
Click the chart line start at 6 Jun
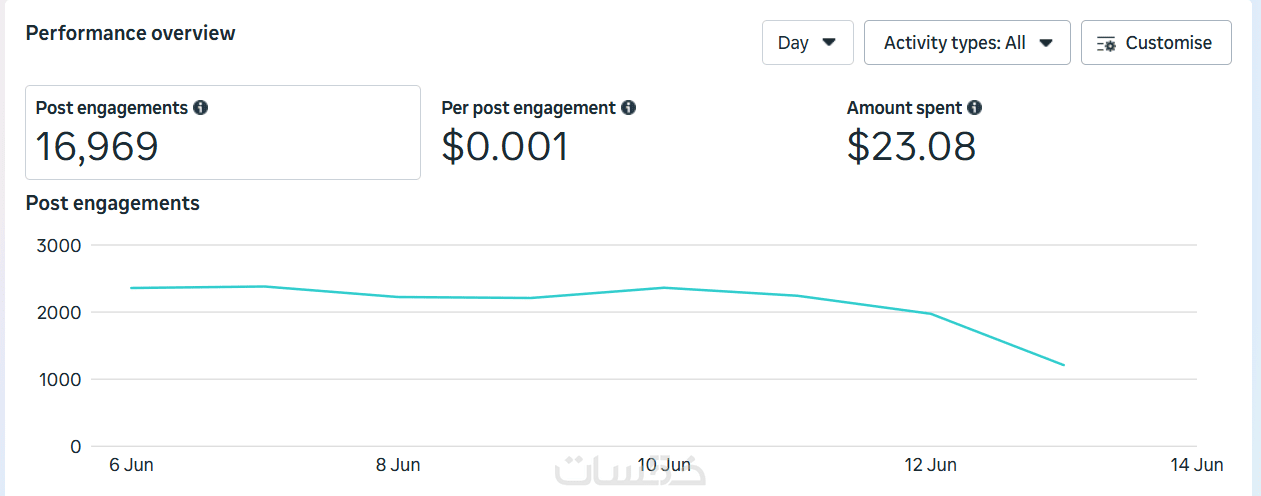point(131,288)
